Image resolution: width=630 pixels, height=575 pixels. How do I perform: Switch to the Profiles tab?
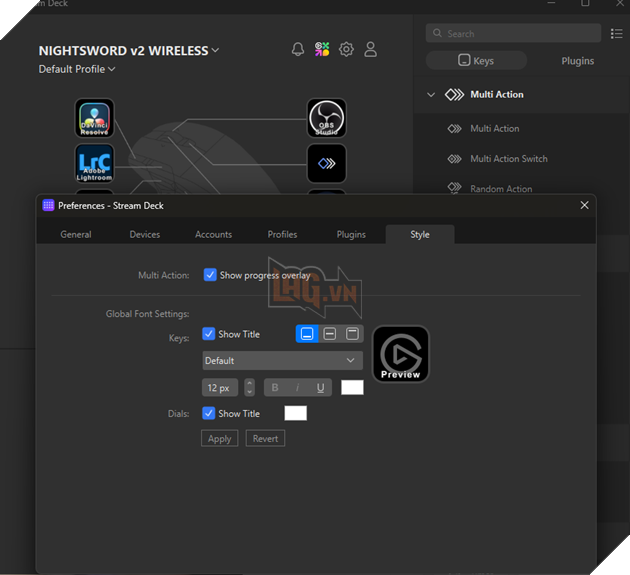click(x=282, y=234)
